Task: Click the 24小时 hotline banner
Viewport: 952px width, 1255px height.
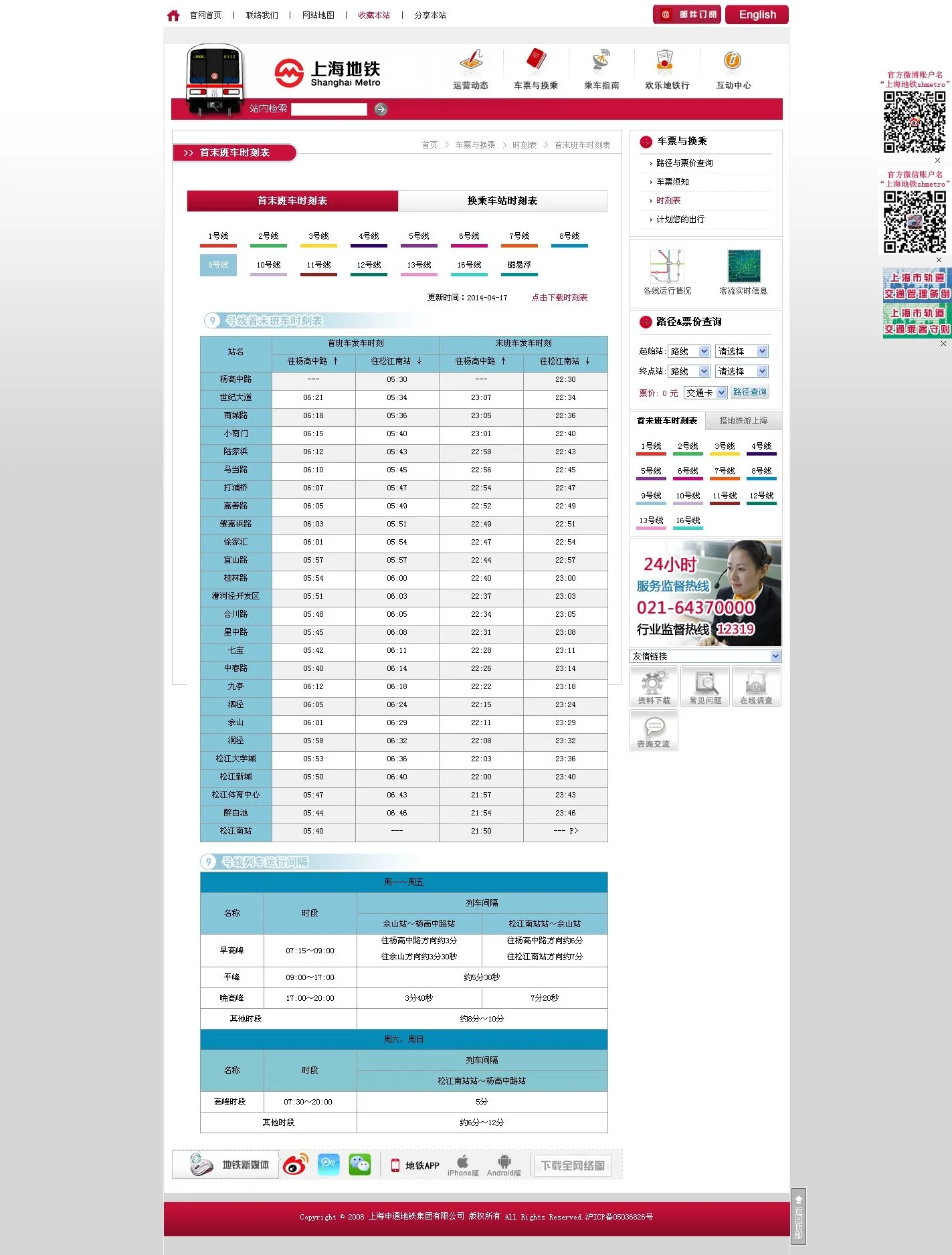Action: click(x=705, y=593)
